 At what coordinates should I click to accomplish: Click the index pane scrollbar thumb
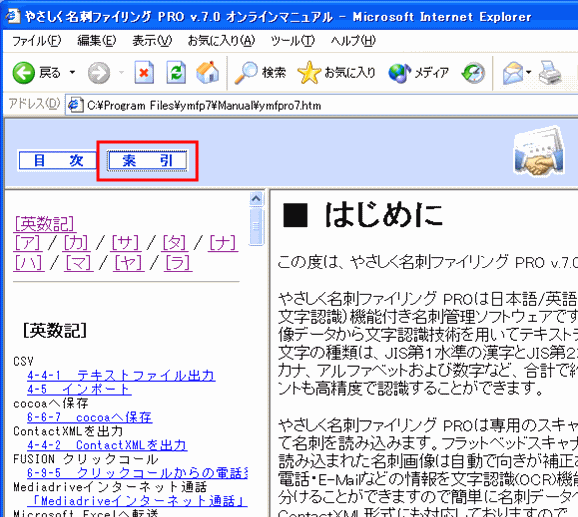pos(256,226)
